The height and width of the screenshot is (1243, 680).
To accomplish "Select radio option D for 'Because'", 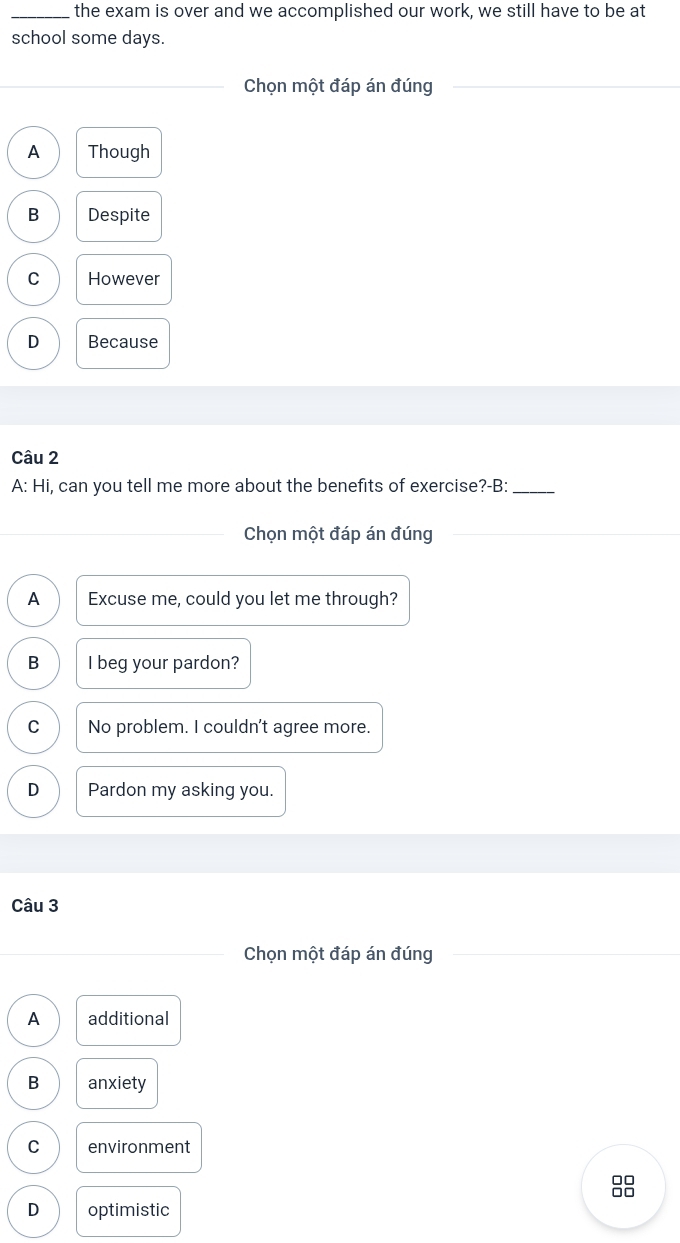I will (x=34, y=342).
